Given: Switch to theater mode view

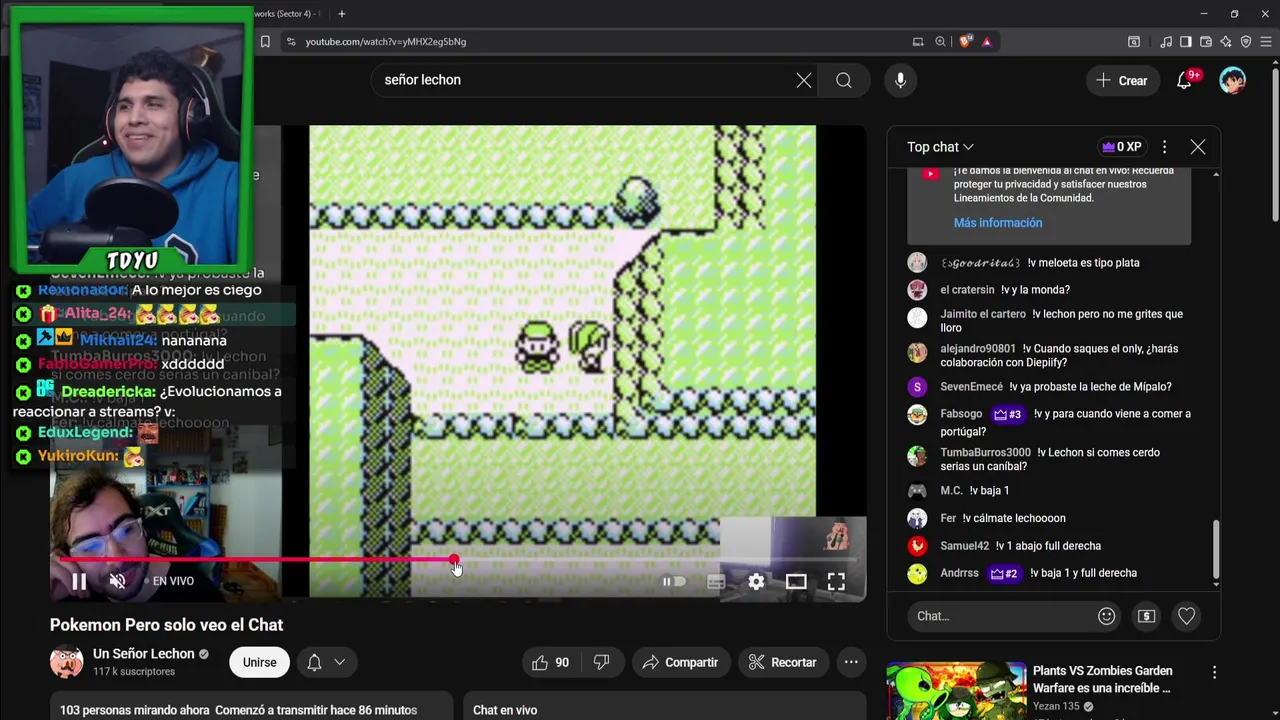Looking at the screenshot, I should coord(796,581).
